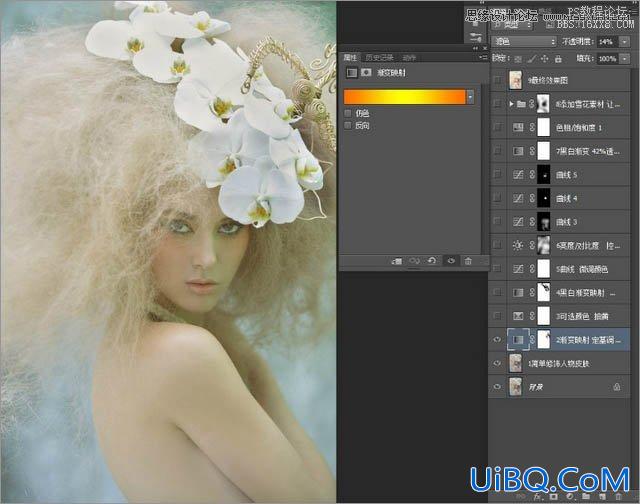Screen dimensions: 640x504
Task: Click the opacity 14% value field
Action: pos(608,42)
